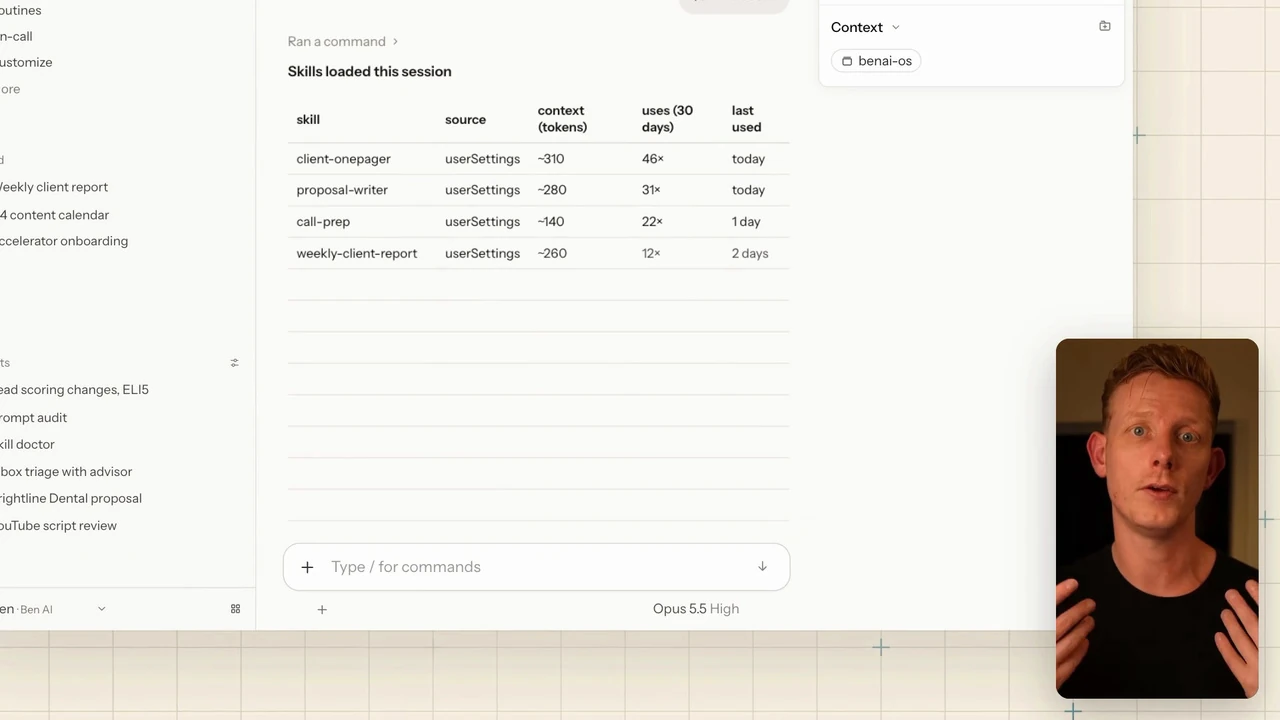Viewport: 1280px width, 720px height.
Task: Open the grid icon beside Ben AI account
Action: point(235,609)
